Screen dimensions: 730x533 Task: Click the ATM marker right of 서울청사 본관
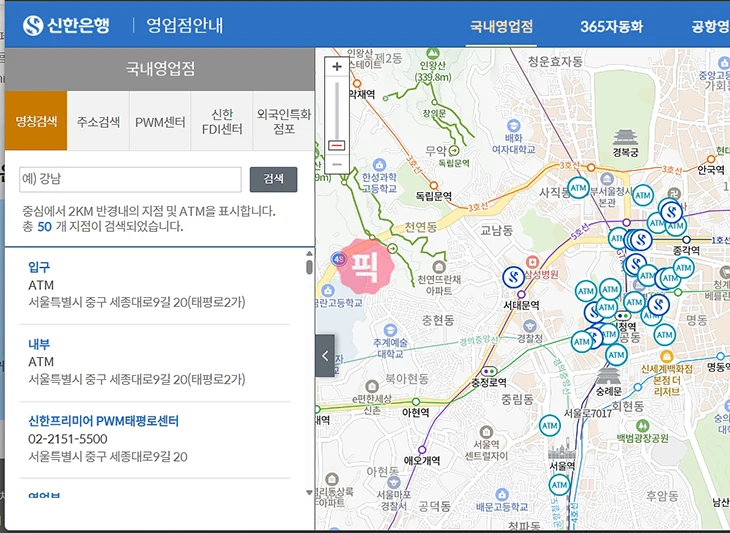[x=643, y=195]
